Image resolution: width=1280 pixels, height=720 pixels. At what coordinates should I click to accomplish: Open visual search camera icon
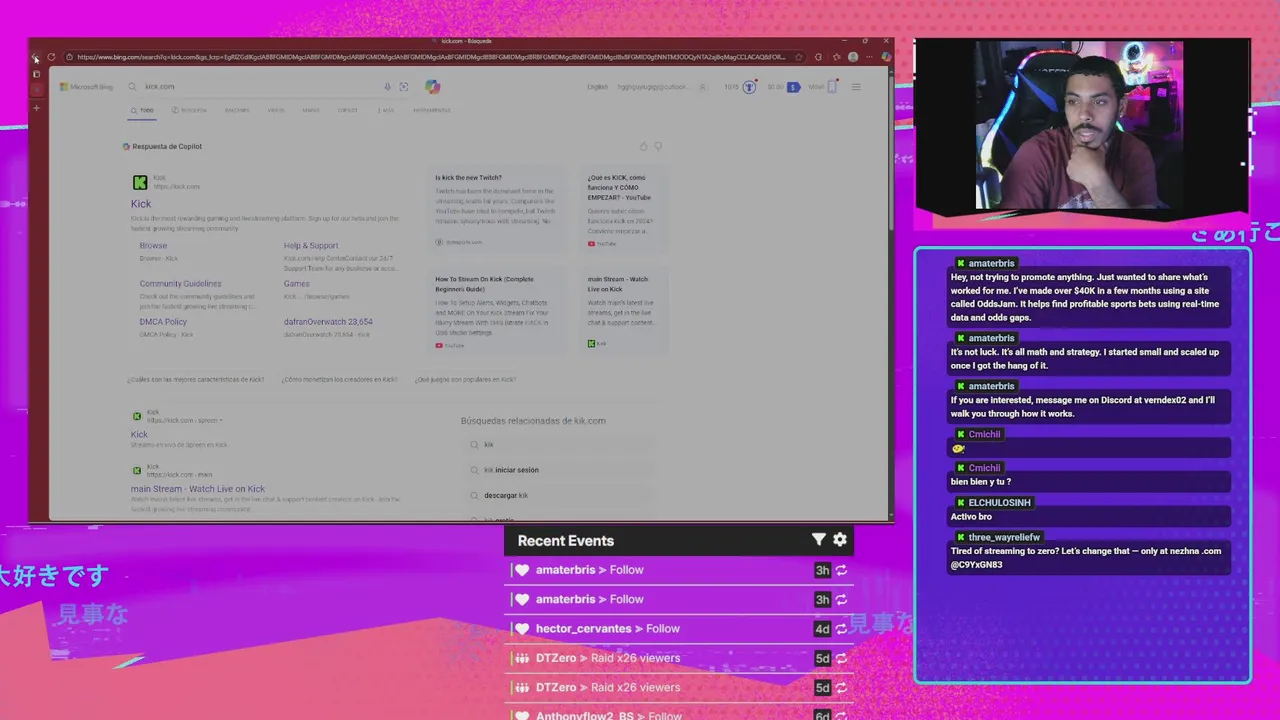[x=404, y=87]
